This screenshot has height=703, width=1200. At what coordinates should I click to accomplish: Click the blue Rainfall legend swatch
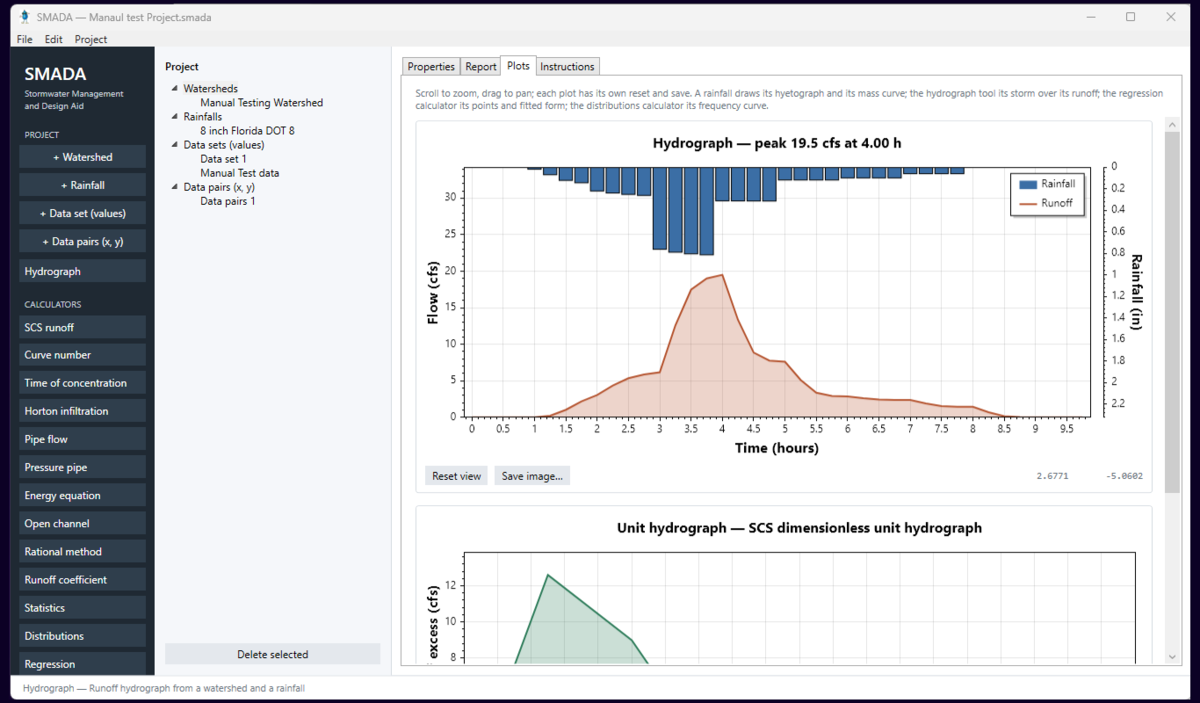tap(1027, 184)
